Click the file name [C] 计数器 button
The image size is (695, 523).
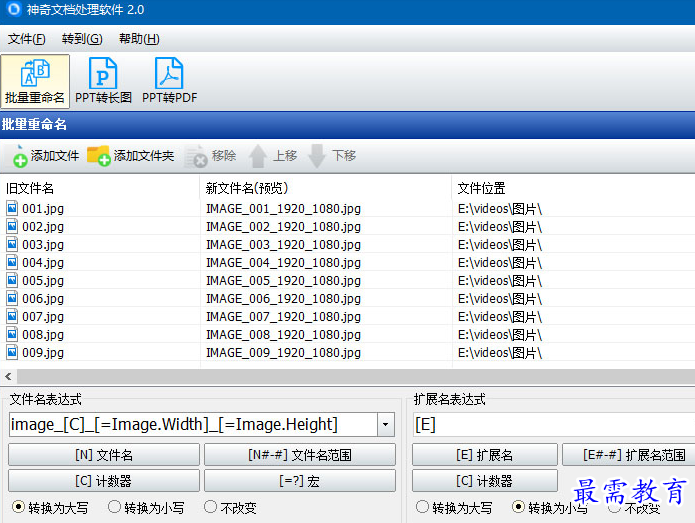(104, 481)
